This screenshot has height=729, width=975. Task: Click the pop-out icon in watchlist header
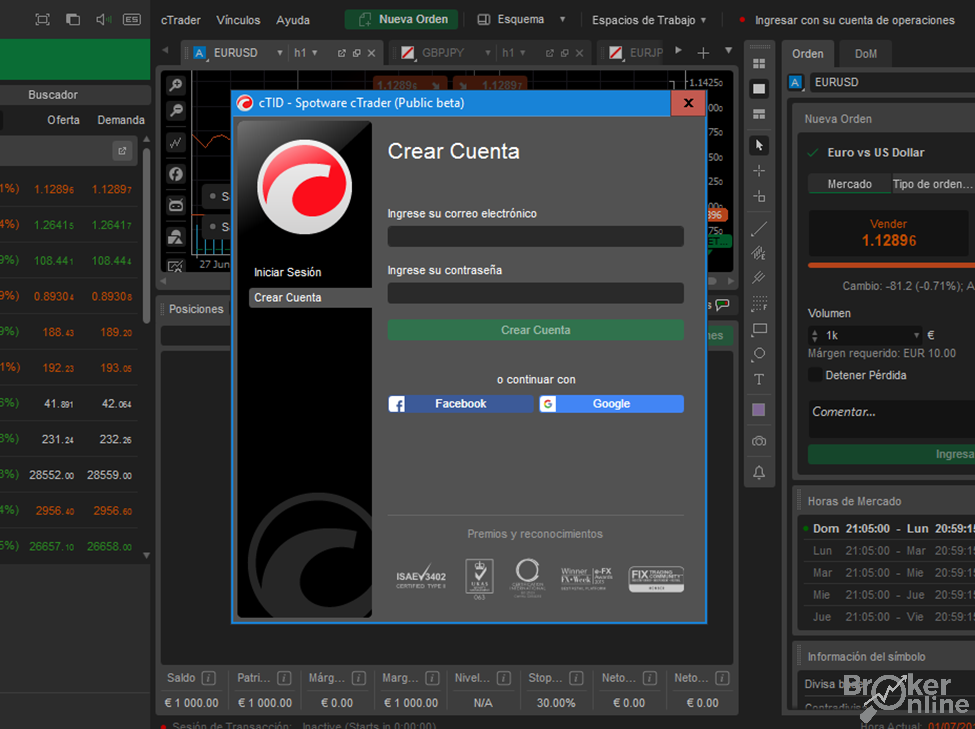[122, 151]
